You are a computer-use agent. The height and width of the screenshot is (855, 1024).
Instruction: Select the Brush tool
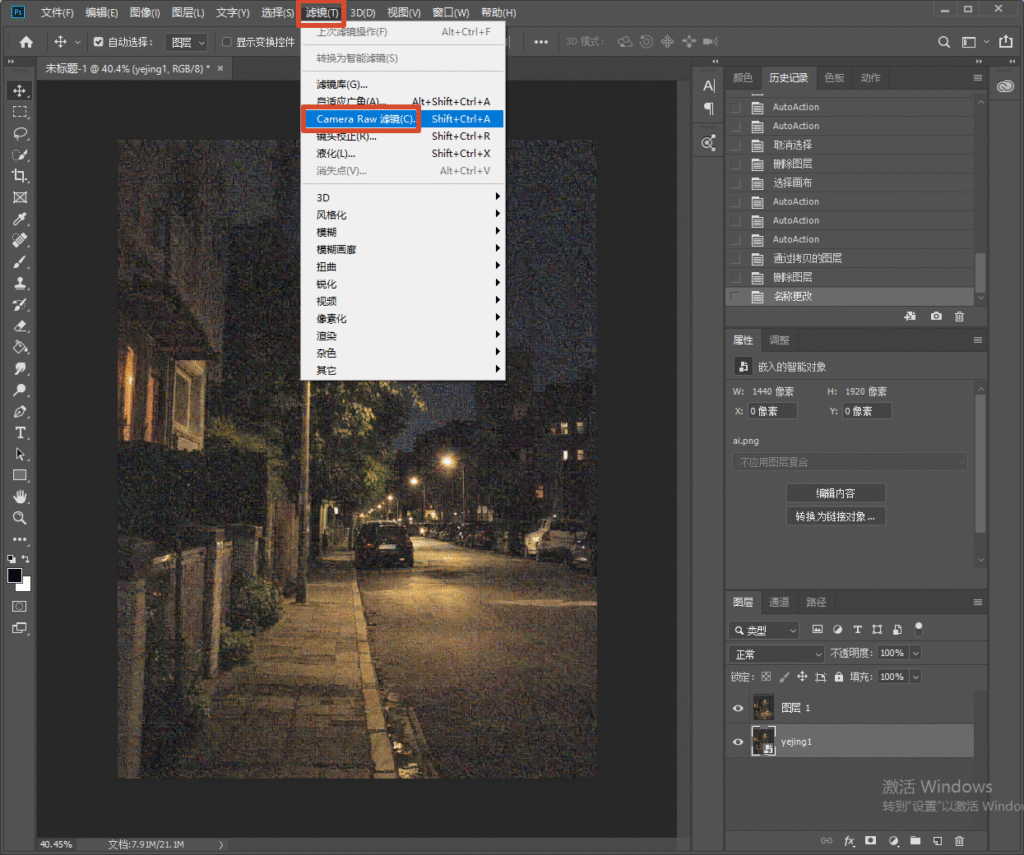click(20, 262)
